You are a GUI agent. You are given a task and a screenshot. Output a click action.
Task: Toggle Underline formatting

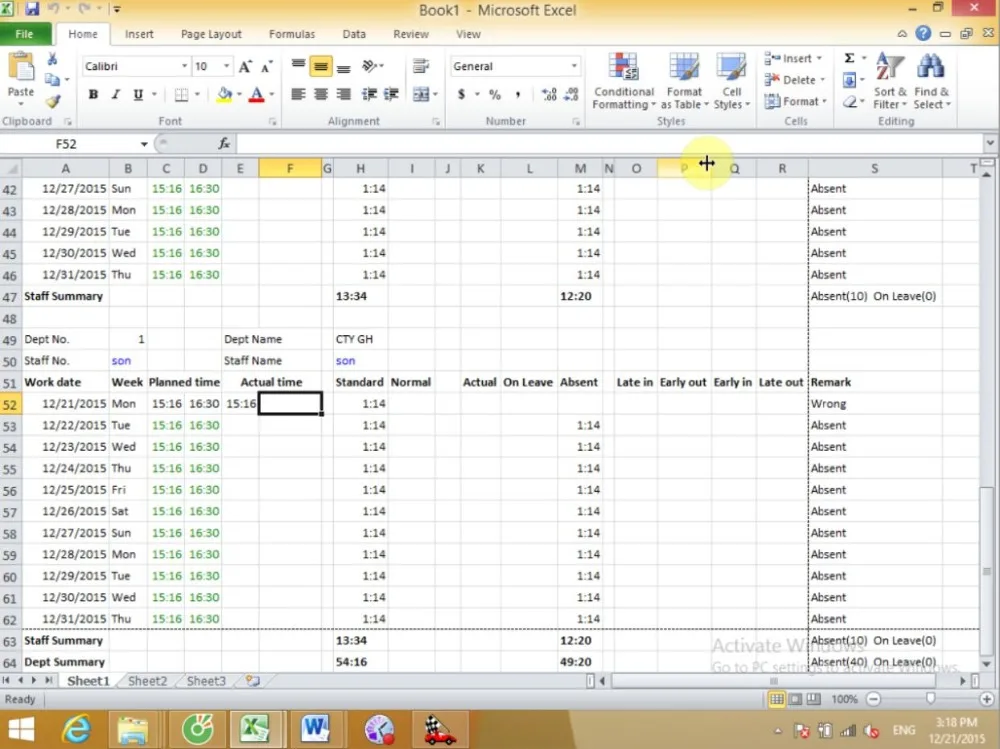tap(138, 94)
